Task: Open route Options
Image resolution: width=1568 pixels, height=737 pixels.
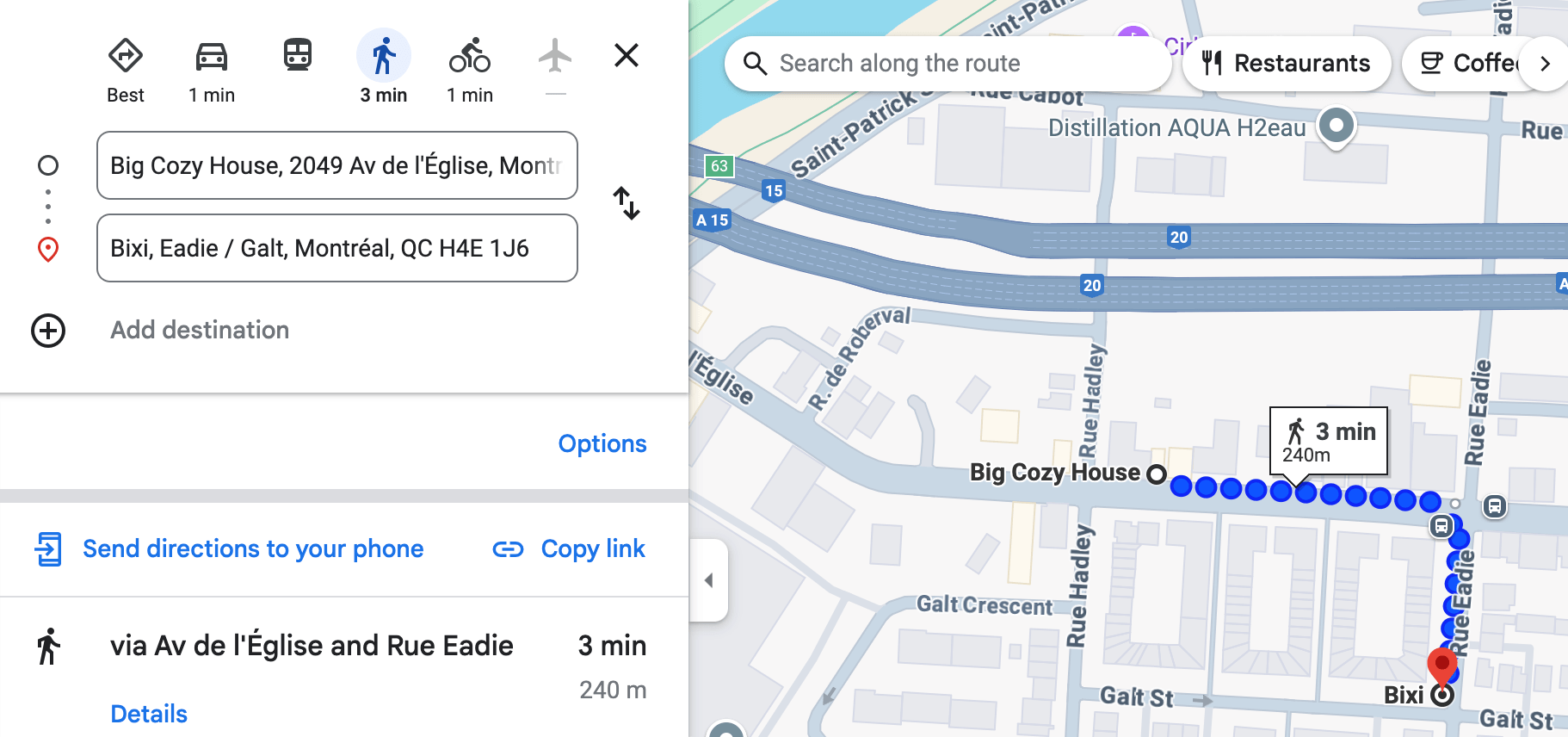Action: click(602, 443)
